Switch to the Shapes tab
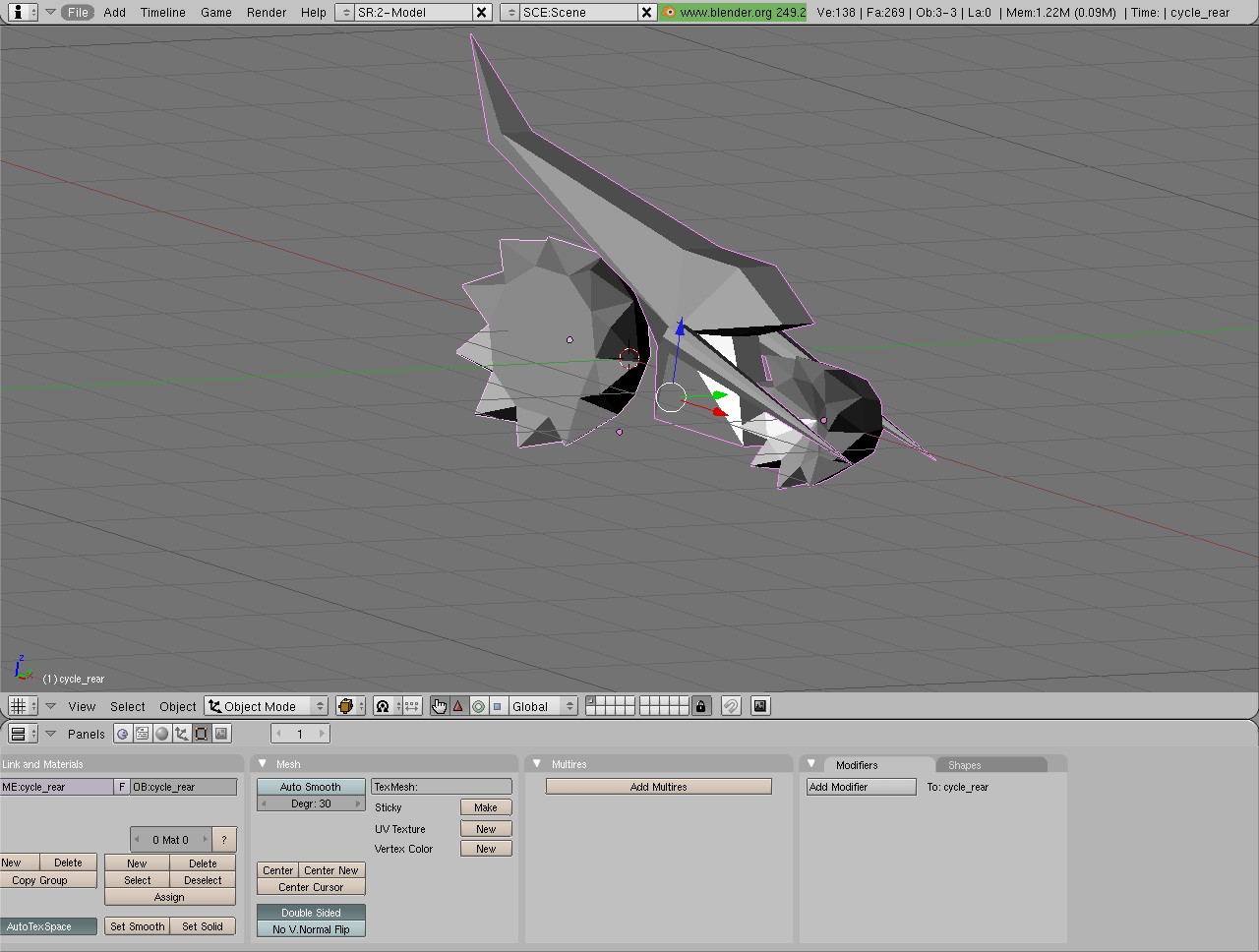The height and width of the screenshot is (952, 1259). click(x=964, y=765)
